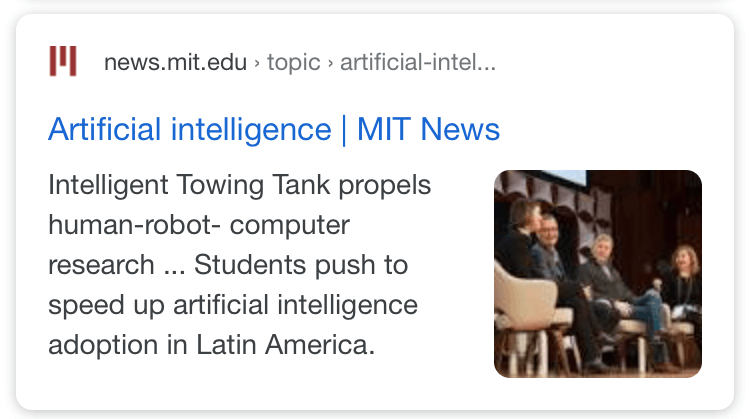749x419 pixels.
Task: Open the news.mit.edu domain text
Action: [x=175, y=62]
